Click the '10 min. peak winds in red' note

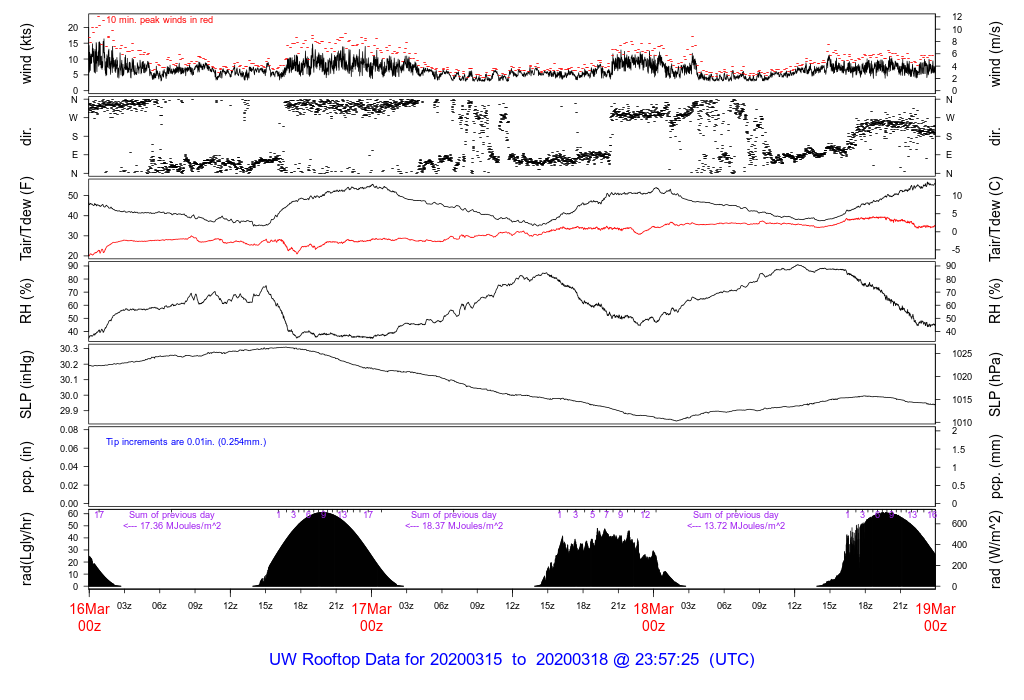pyautogui.click(x=159, y=20)
